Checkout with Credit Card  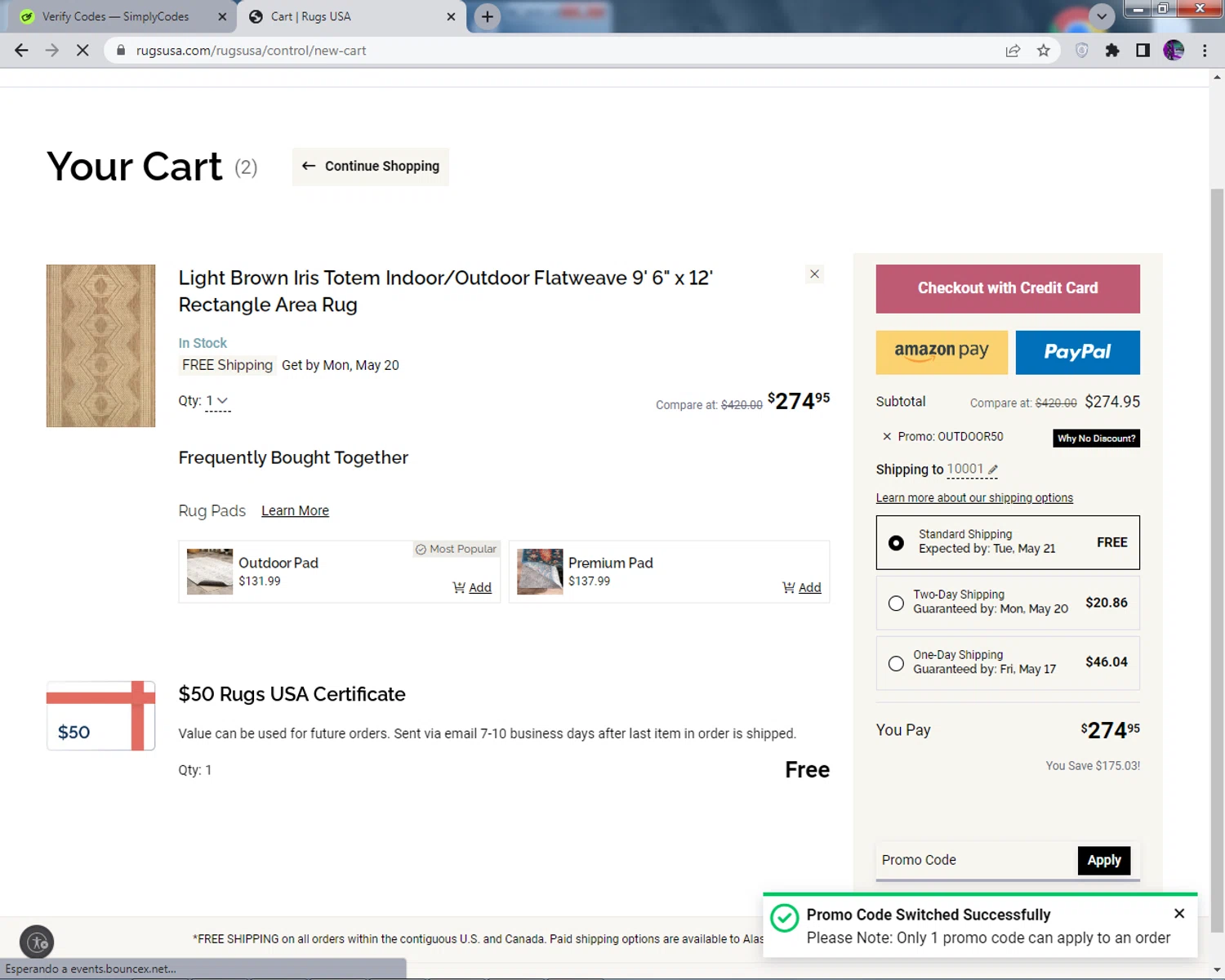[x=1008, y=288]
